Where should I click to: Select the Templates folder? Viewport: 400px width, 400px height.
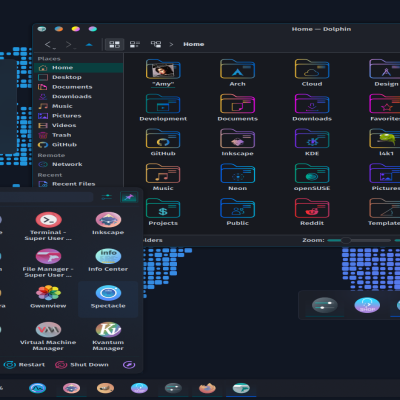384,212
